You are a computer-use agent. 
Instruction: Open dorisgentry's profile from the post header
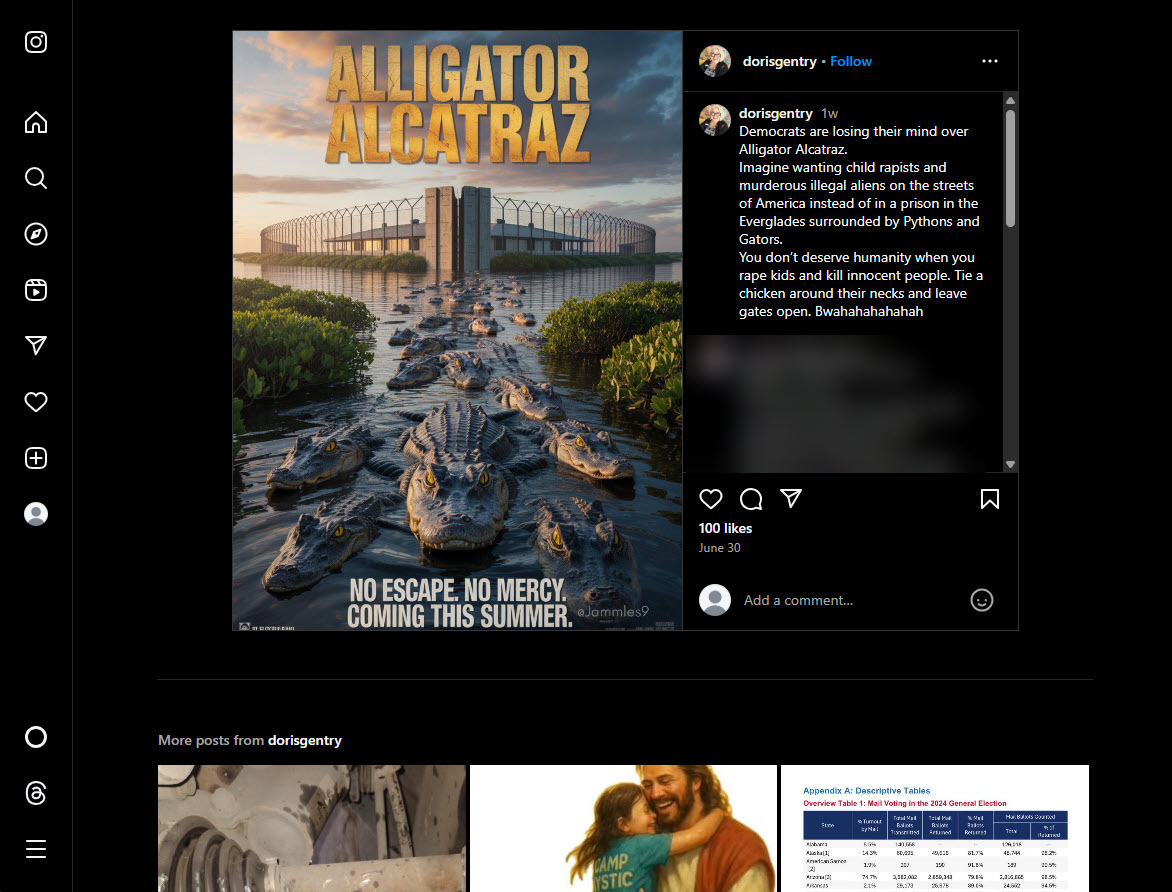(x=779, y=61)
